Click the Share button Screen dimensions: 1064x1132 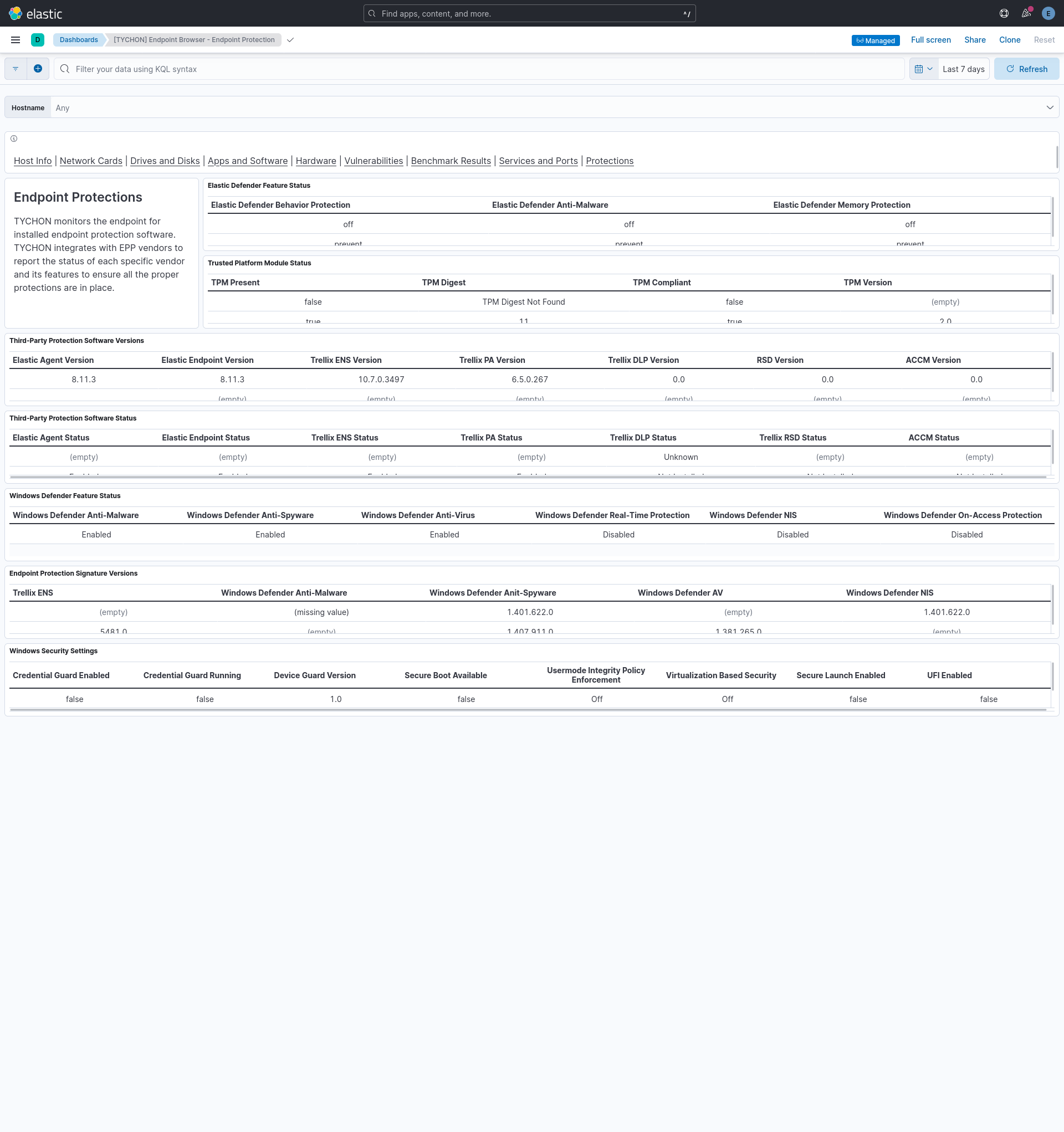point(975,40)
